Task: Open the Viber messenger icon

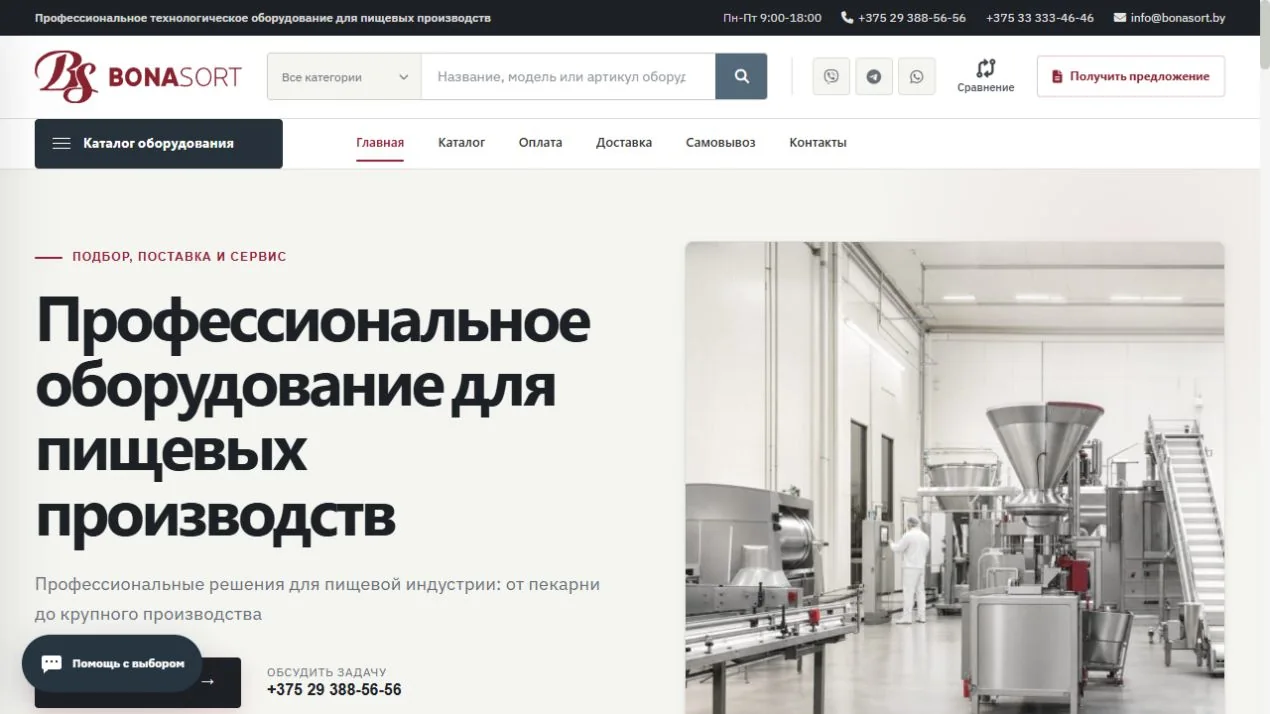Action: pyautogui.click(x=831, y=76)
